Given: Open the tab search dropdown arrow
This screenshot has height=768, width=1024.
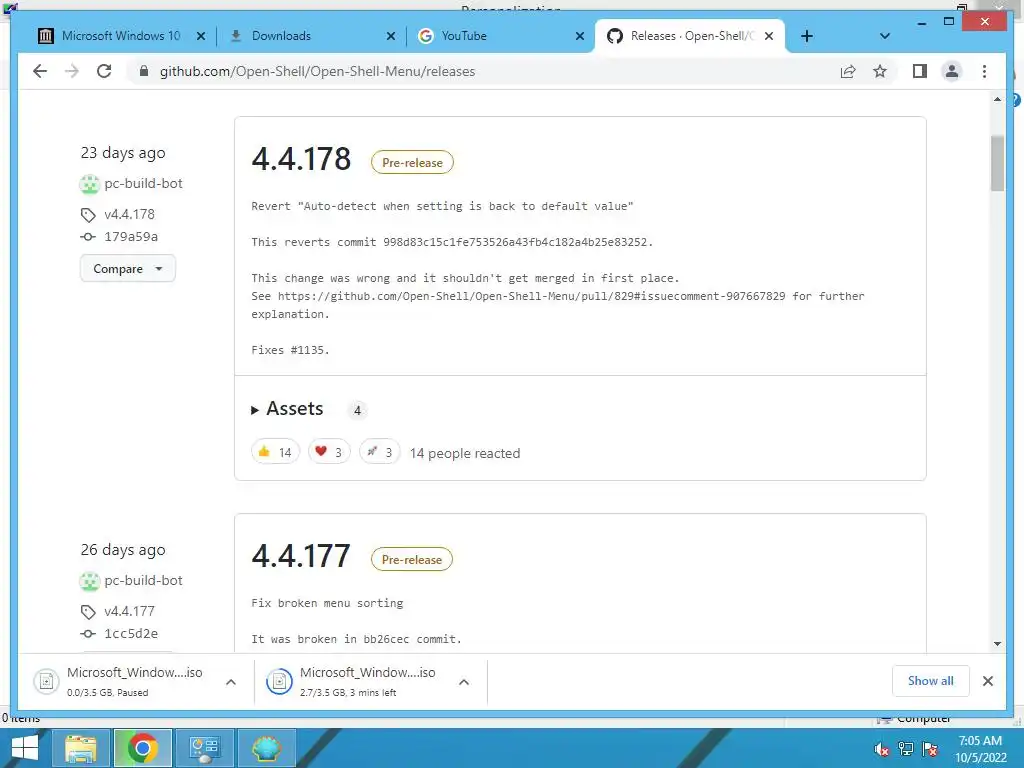Looking at the screenshot, I should pyautogui.click(x=885, y=36).
